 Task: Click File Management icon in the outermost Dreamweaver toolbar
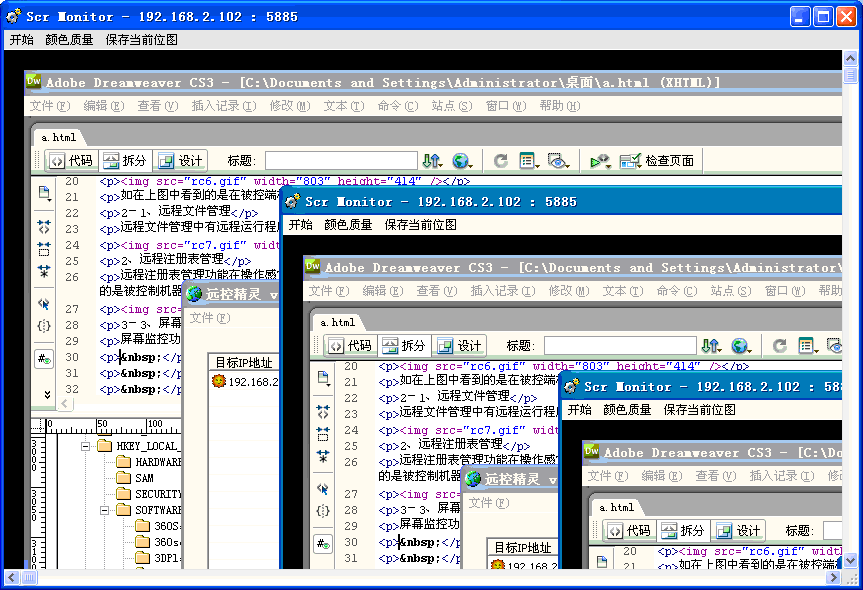(431, 160)
